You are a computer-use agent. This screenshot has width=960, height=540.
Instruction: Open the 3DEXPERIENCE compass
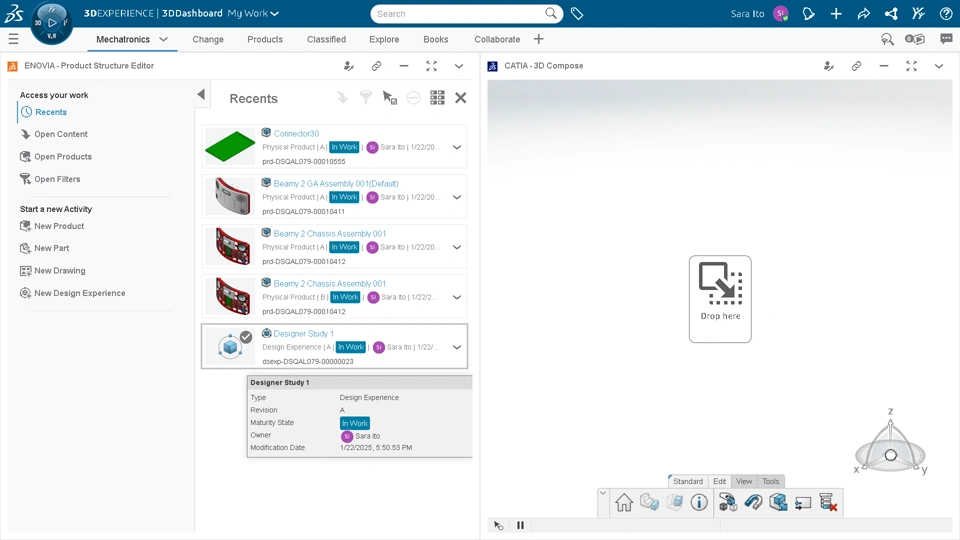(x=51, y=23)
